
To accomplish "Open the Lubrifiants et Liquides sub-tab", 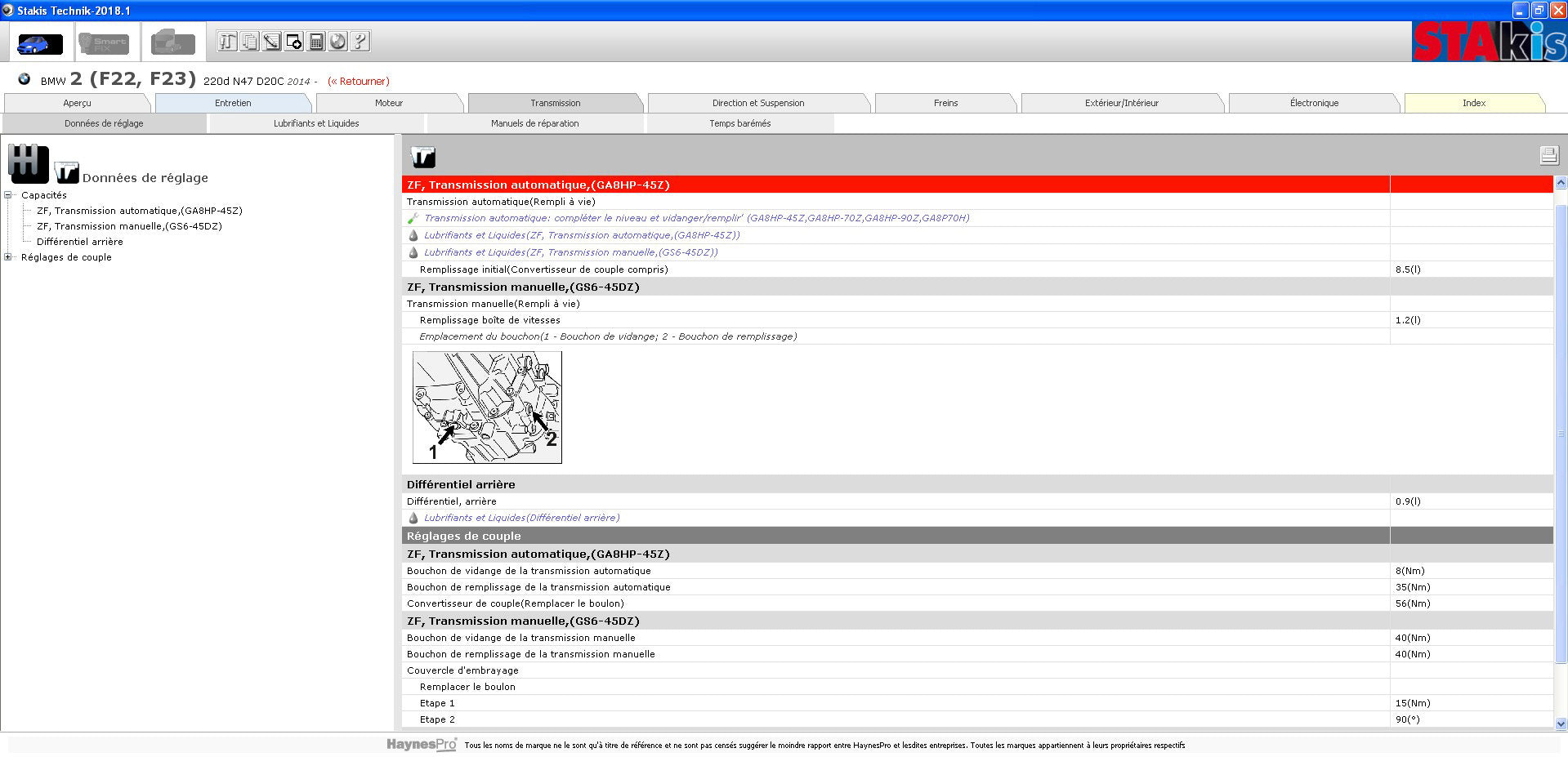I will click(x=316, y=123).
